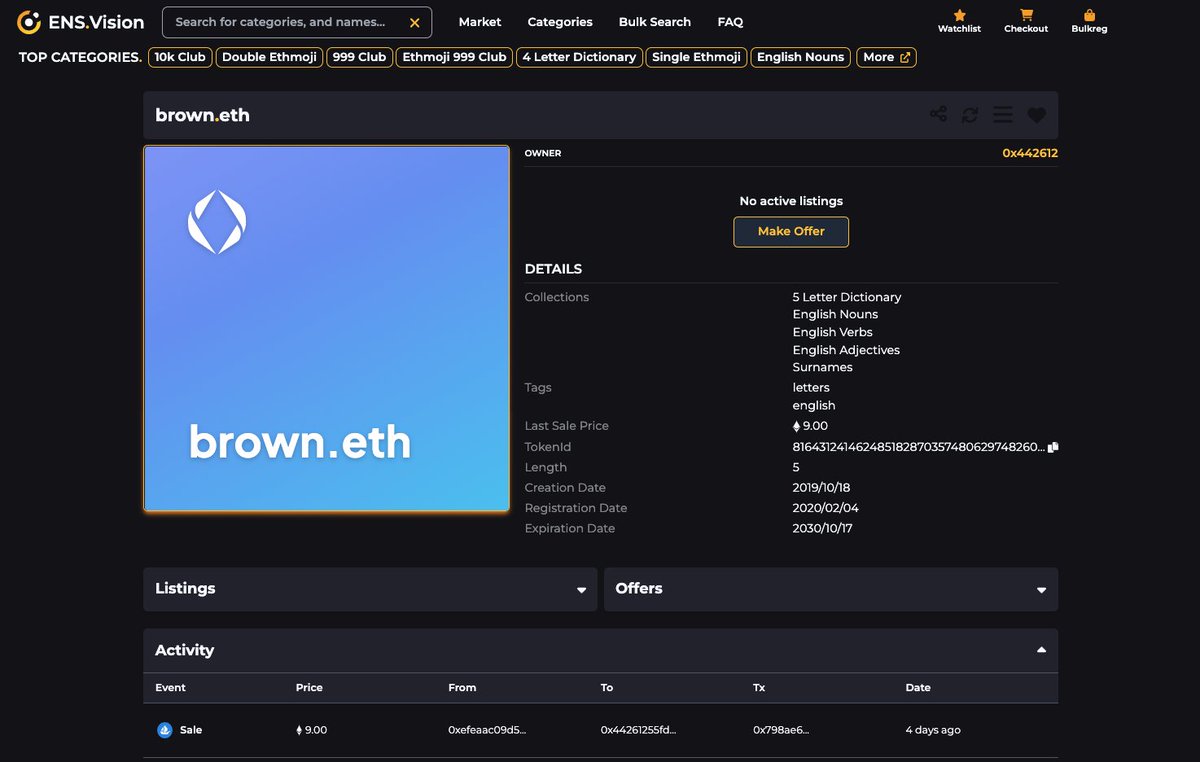Click the brown.eth ENS image
This screenshot has height=762, width=1200.
pos(327,329)
